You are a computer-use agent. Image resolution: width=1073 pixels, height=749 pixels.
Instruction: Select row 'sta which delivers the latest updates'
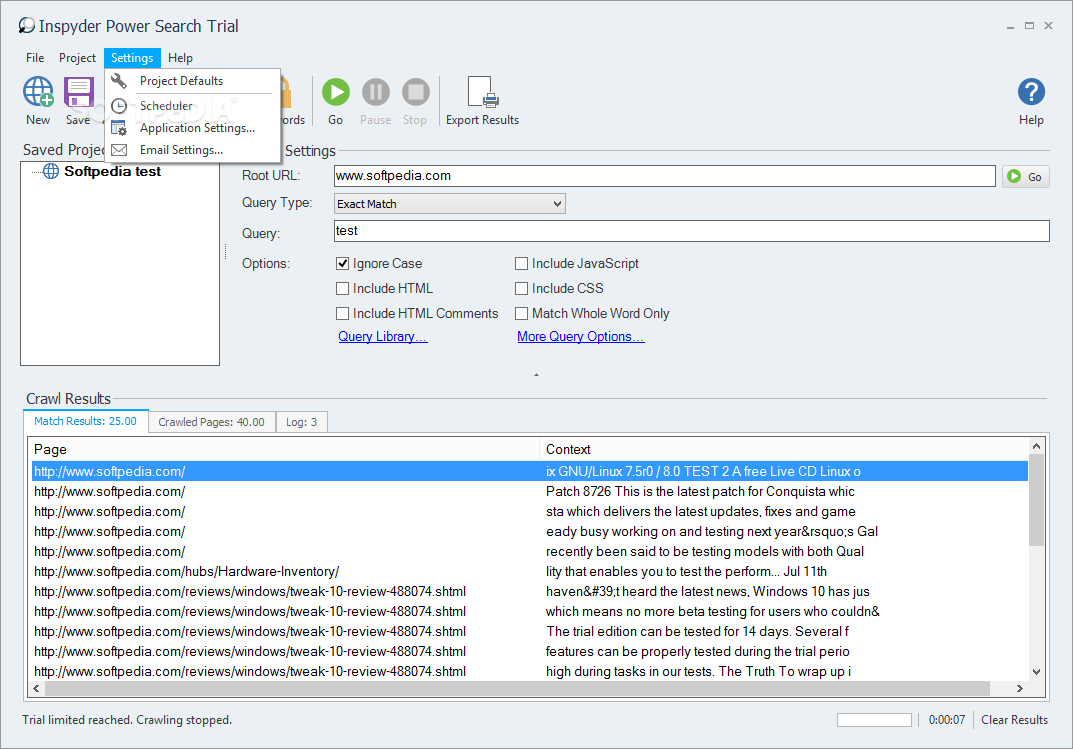tap(530, 512)
